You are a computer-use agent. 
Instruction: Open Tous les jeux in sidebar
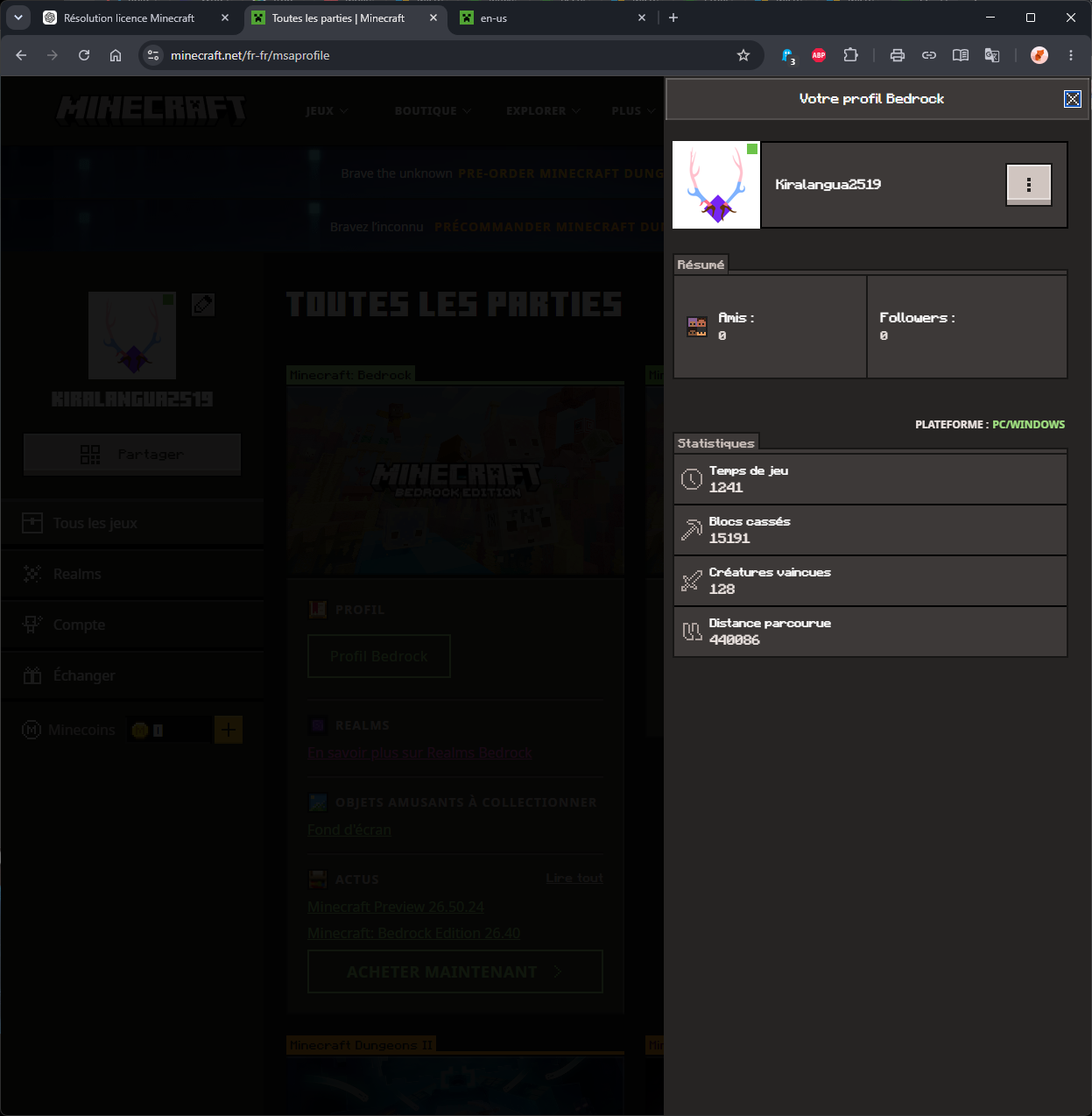click(132, 523)
